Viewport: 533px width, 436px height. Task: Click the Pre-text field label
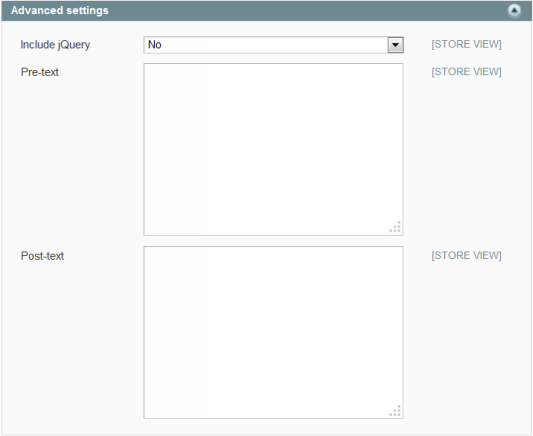coord(40,72)
